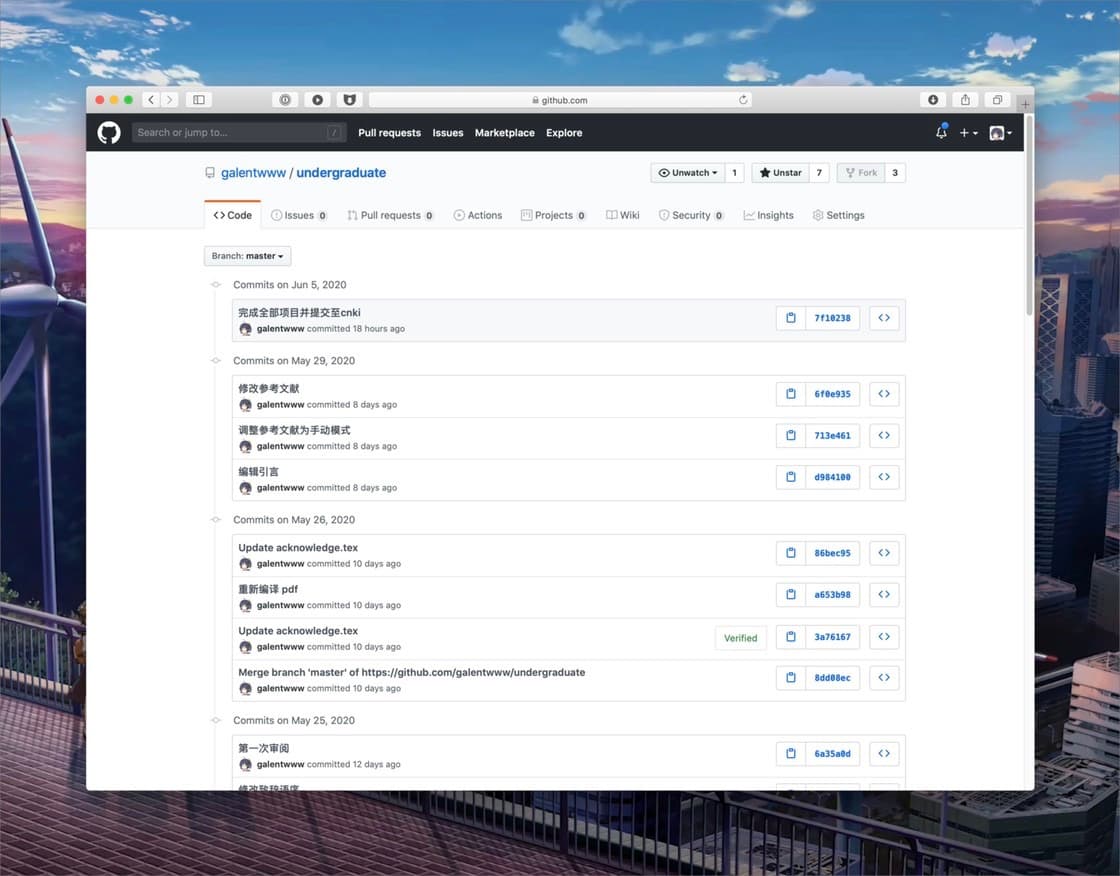This screenshot has height=876, width=1120.
Task: Reload the page using the address bar icon
Action: (743, 100)
